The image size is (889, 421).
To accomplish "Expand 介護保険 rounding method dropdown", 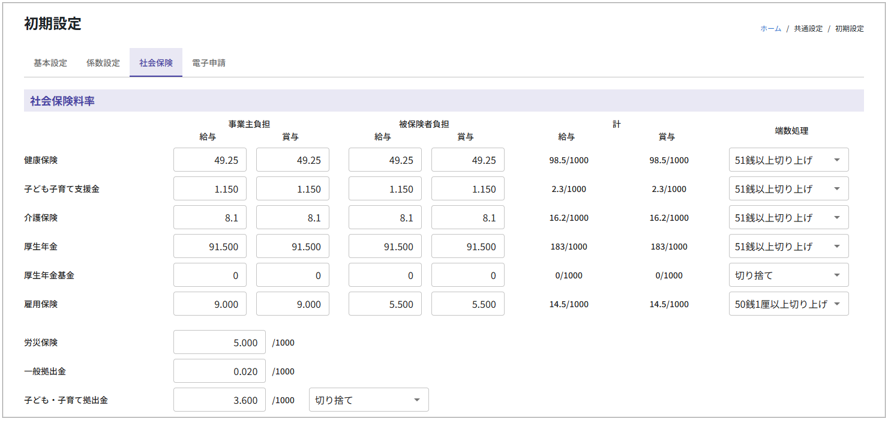I will tap(788, 218).
